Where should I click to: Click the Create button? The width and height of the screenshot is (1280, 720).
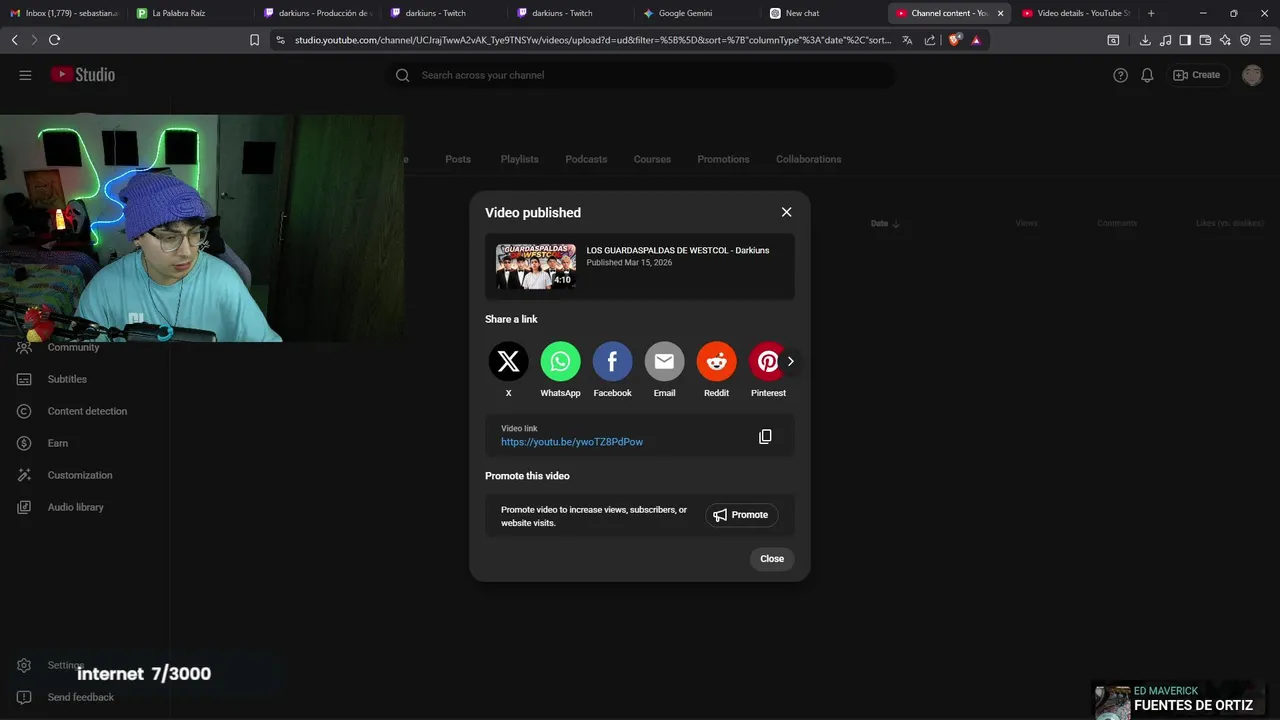(1197, 75)
